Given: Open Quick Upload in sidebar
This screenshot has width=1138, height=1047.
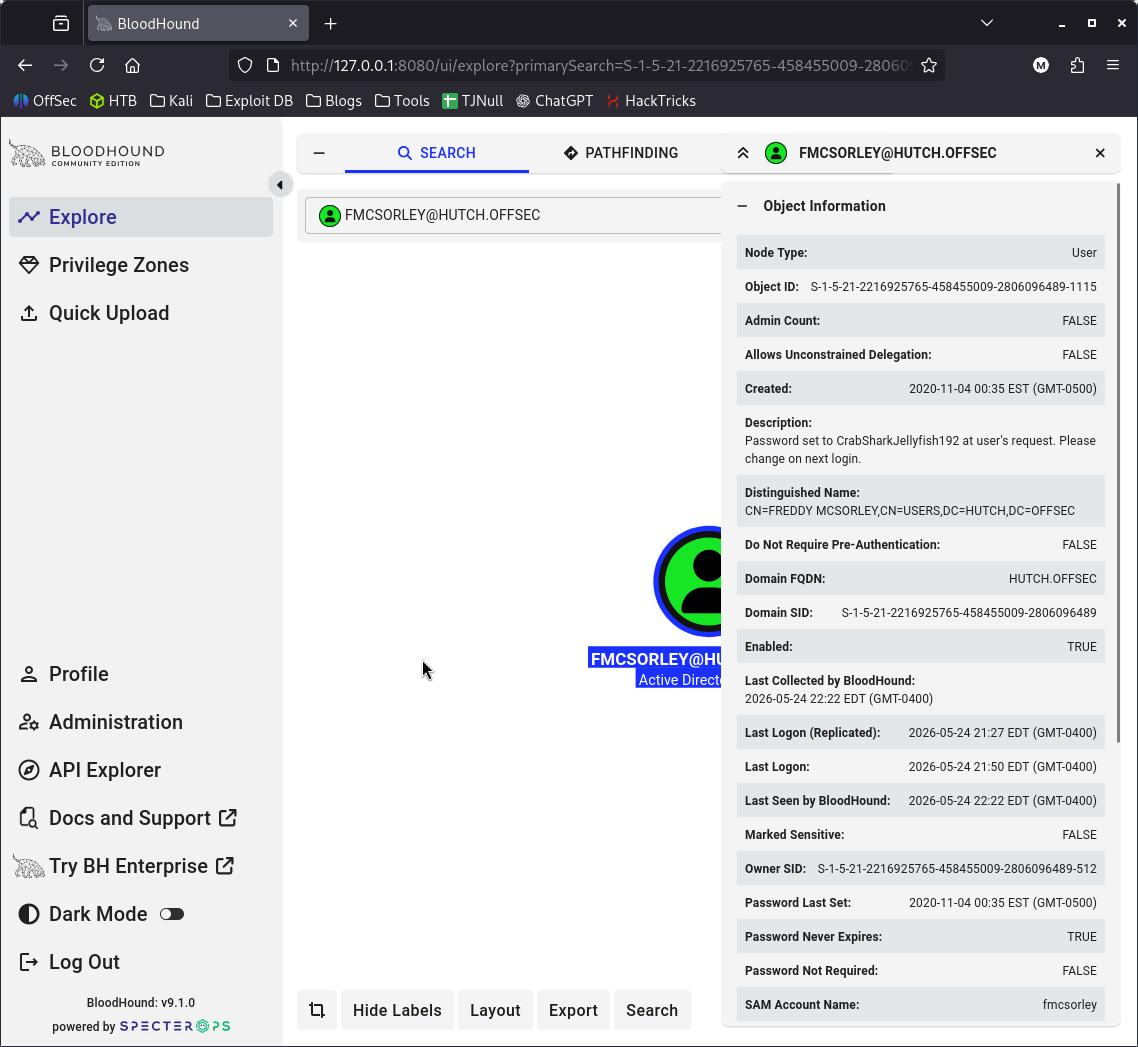Looking at the screenshot, I should pos(141,313).
